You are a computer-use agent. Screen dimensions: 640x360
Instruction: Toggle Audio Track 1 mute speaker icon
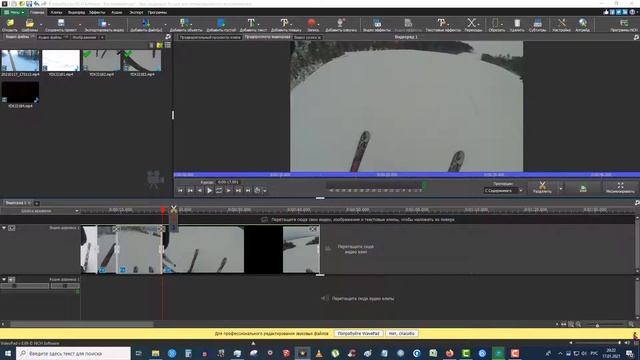[x=11, y=280]
